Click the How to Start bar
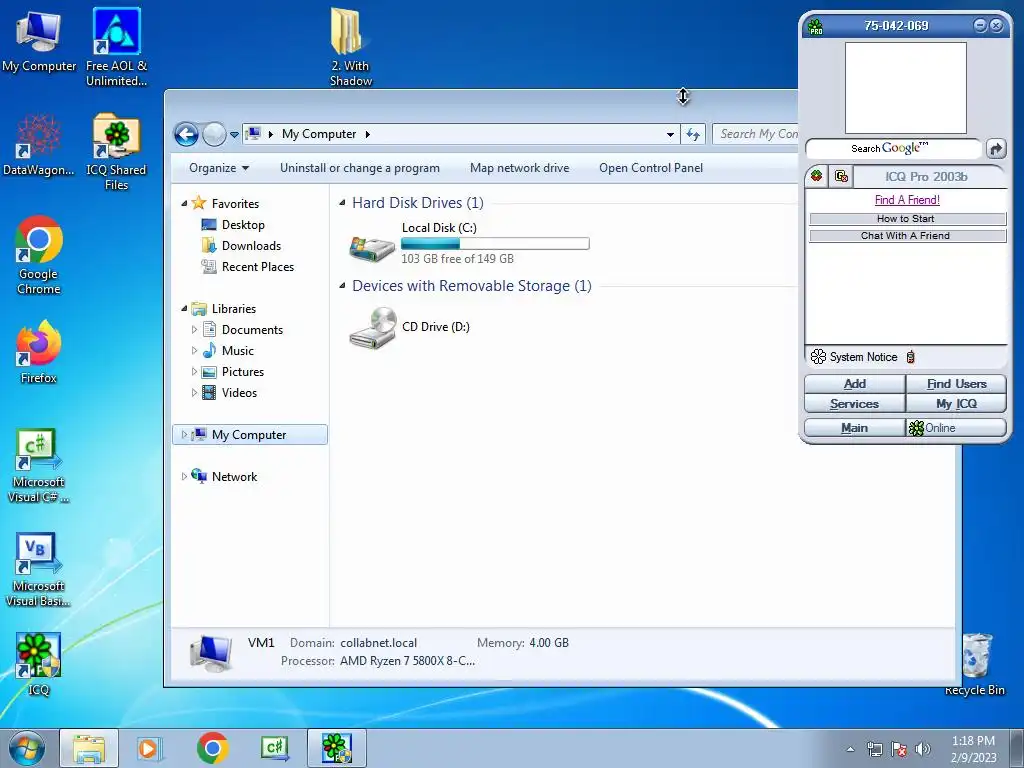Screen dimensions: 1024x768 [908, 219]
